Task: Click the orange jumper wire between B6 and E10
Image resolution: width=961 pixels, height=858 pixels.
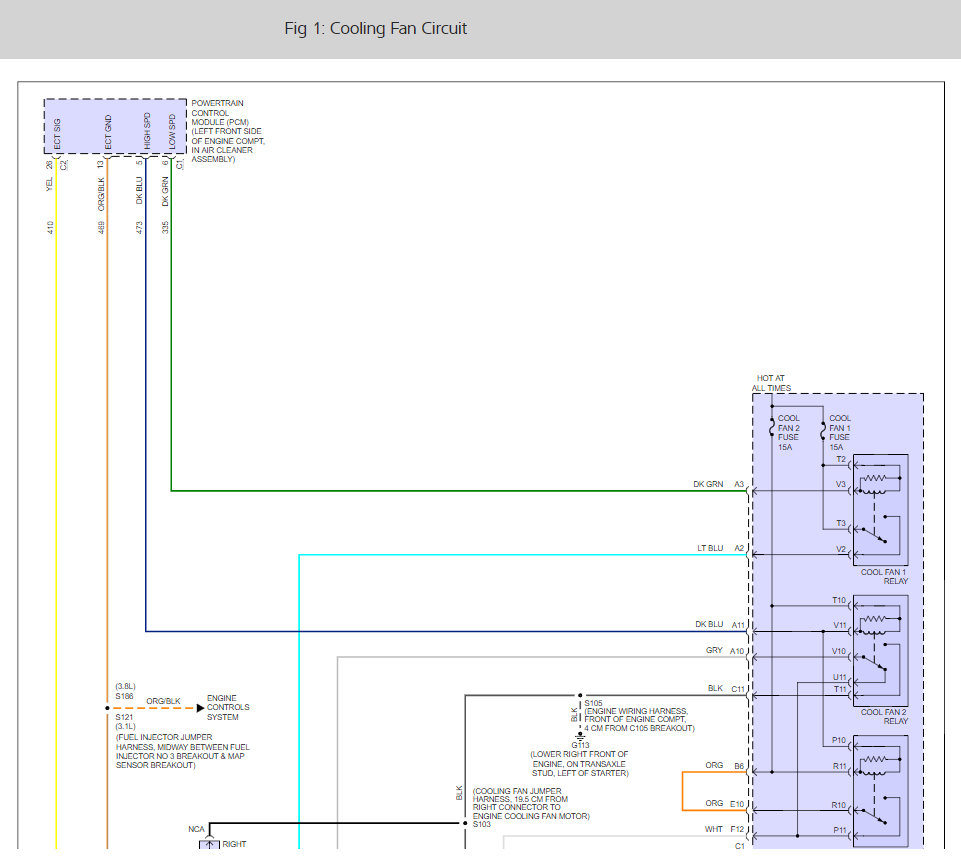Action: tap(683, 790)
